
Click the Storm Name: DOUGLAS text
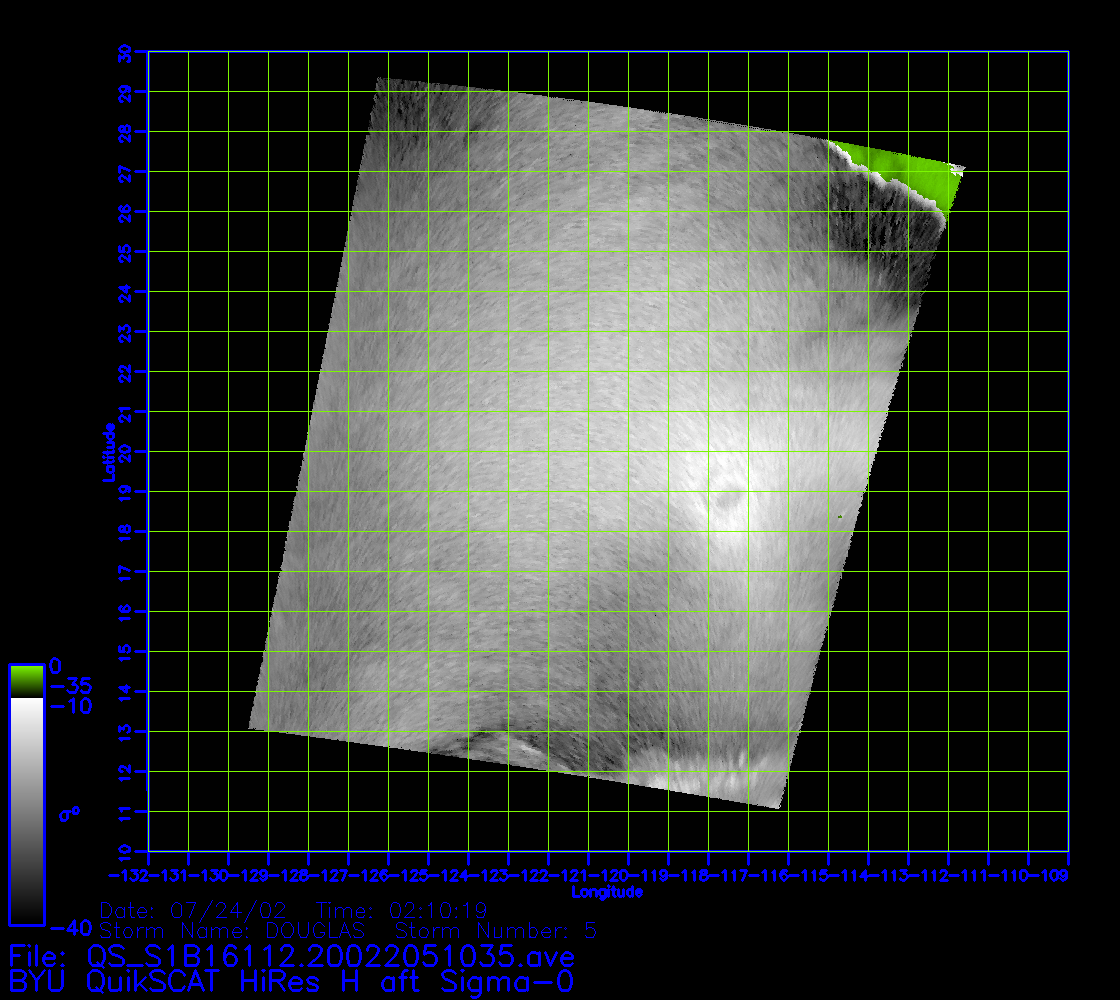(232, 930)
